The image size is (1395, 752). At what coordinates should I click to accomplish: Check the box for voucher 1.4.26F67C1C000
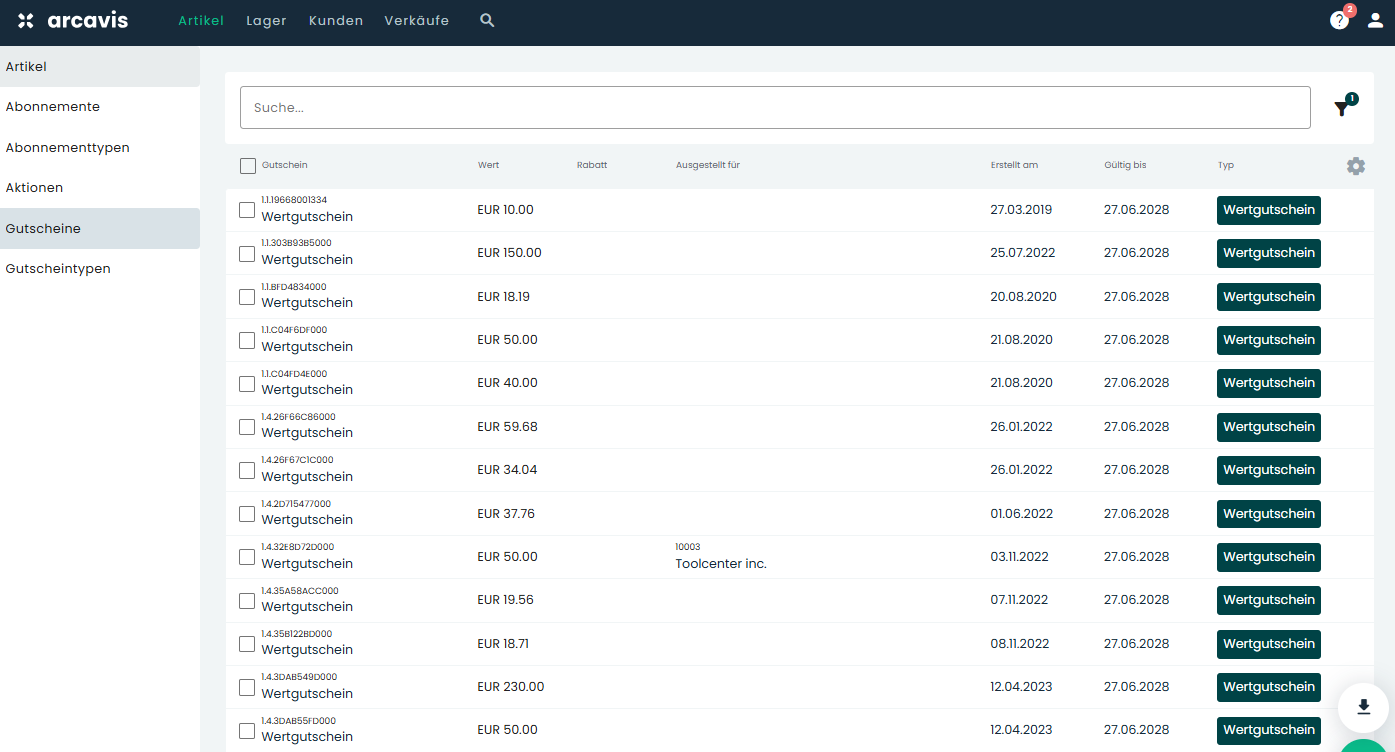coord(247,471)
